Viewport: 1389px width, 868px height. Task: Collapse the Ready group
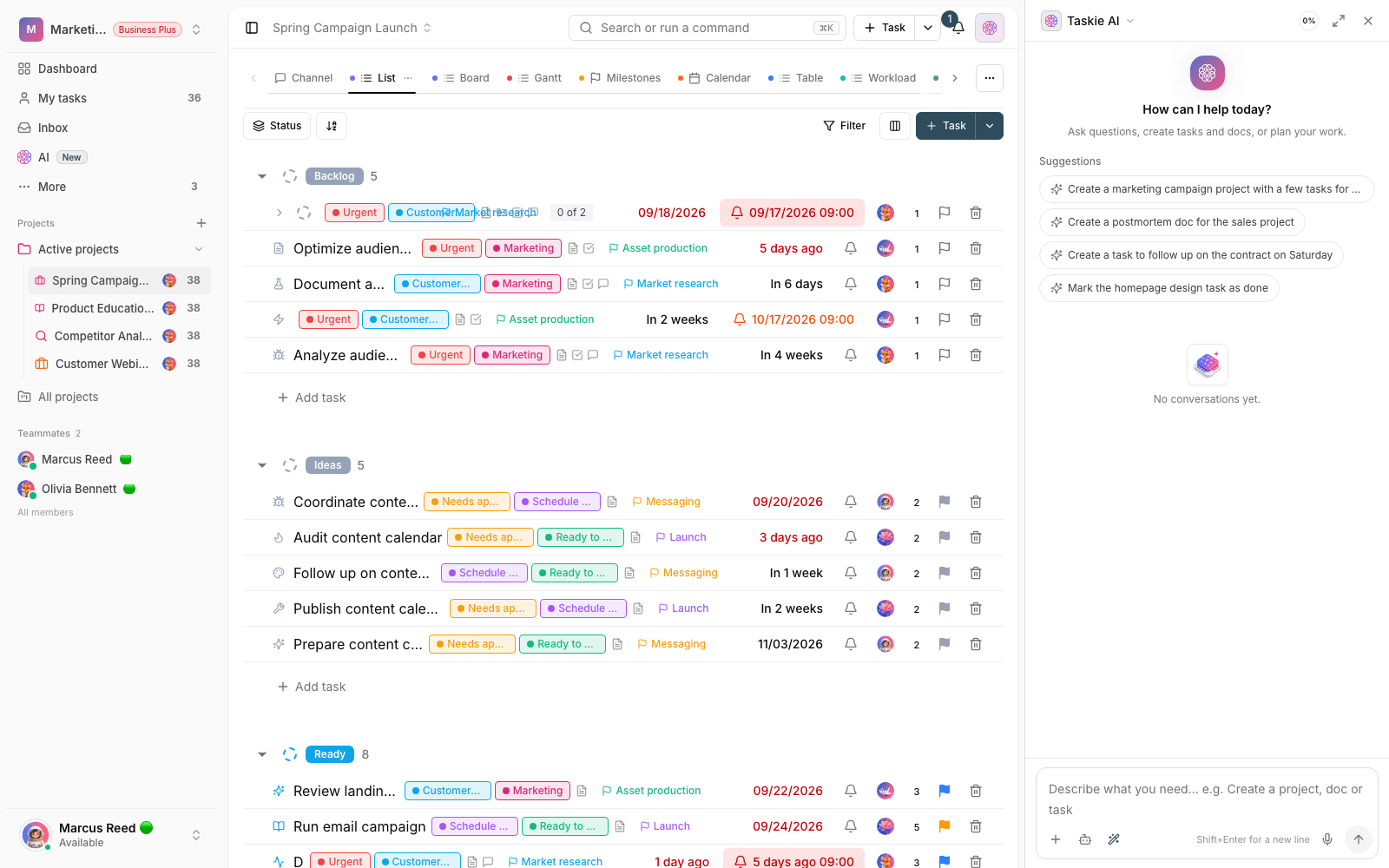pos(262,754)
